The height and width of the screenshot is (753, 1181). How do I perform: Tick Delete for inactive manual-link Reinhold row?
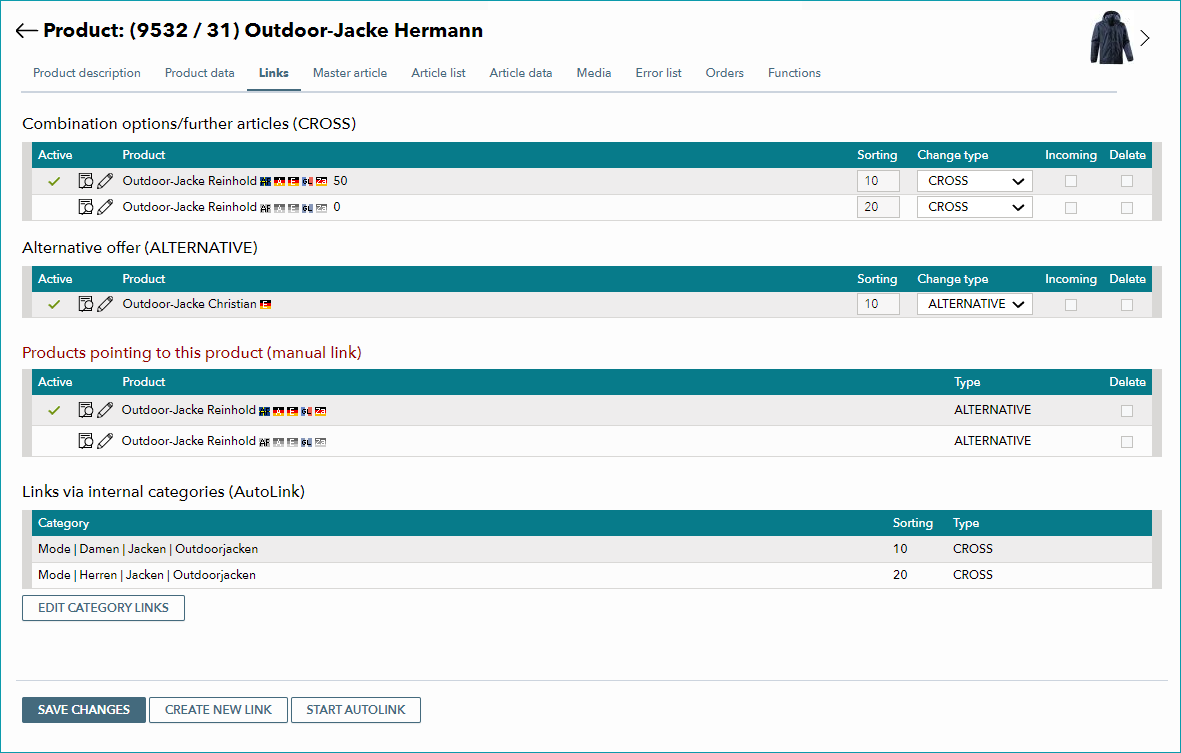(x=1127, y=442)
